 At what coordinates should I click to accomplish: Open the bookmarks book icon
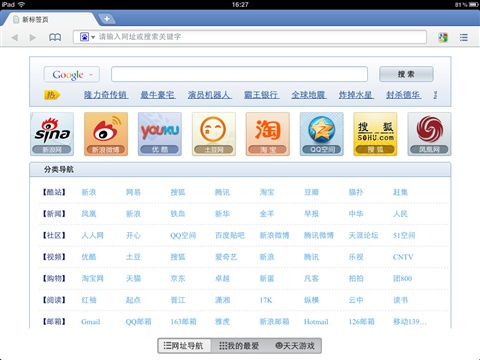[55, 37]
